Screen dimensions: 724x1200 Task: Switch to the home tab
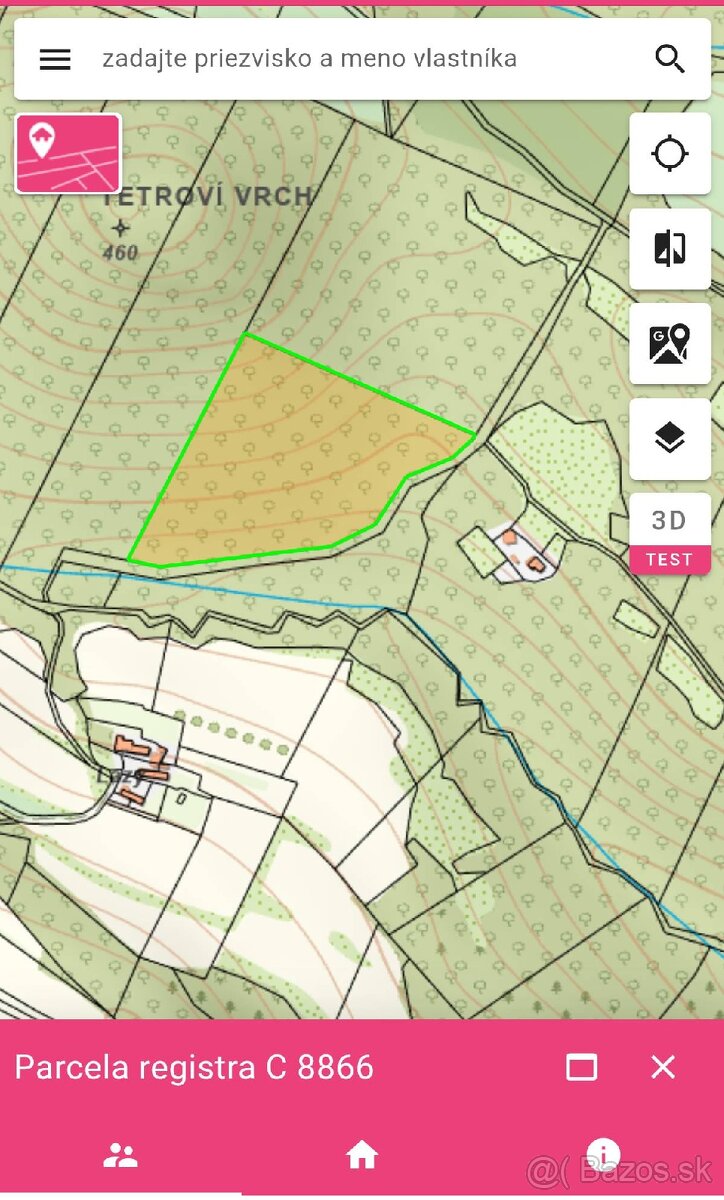361,1156
